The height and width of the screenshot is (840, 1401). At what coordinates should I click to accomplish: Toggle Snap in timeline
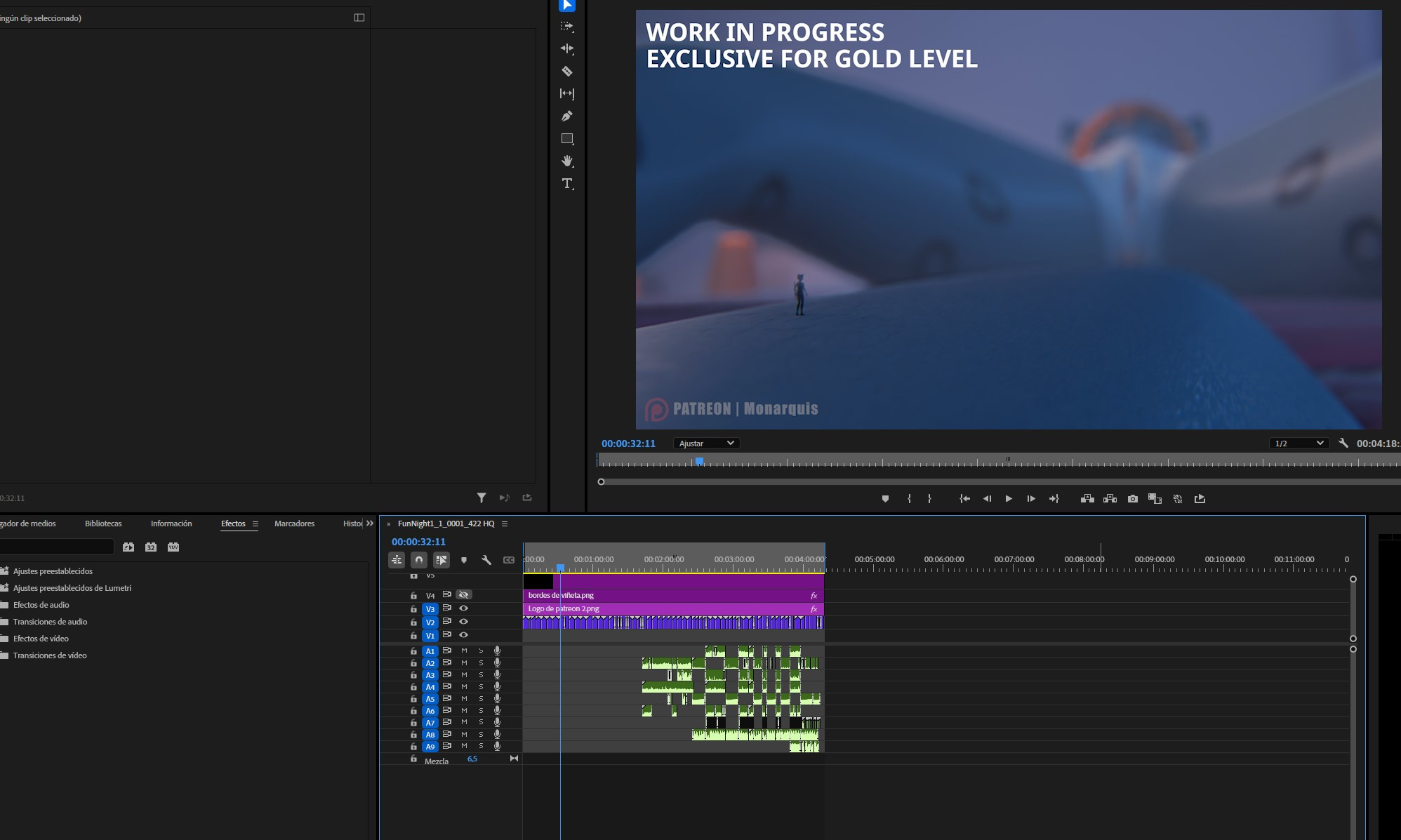click(419, 560)
